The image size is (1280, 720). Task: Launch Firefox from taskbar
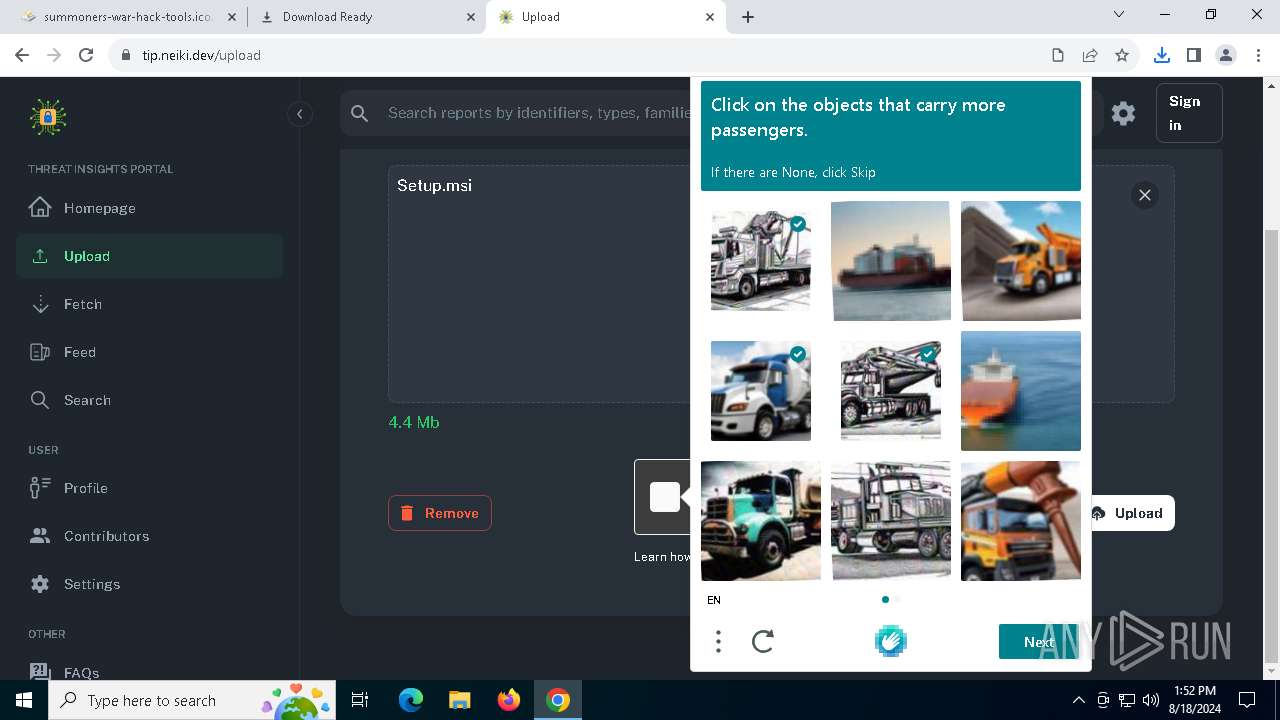point(509,700)
